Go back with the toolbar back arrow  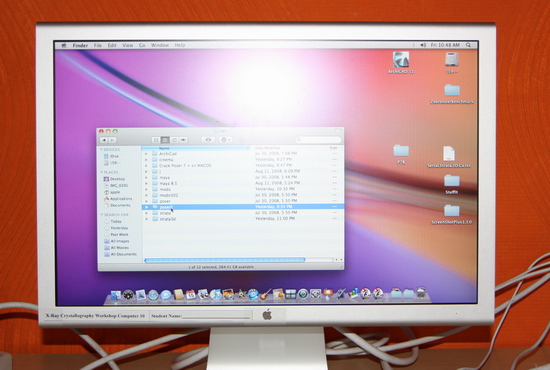point(103,140)
